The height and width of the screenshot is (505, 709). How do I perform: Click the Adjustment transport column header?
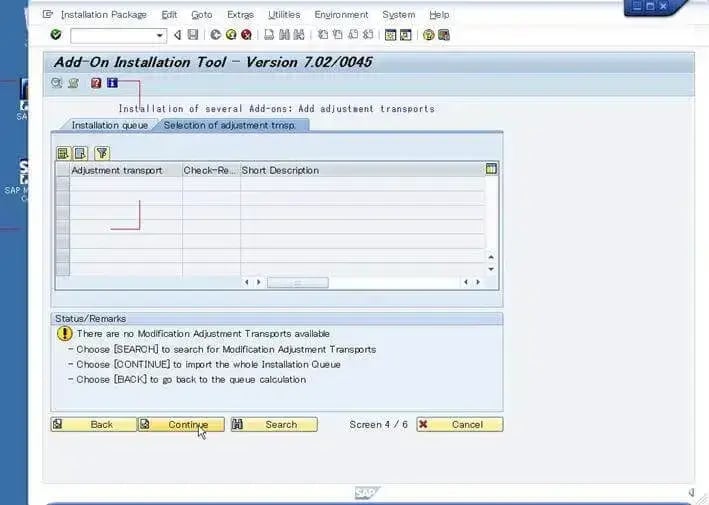[x=126, y=170]
